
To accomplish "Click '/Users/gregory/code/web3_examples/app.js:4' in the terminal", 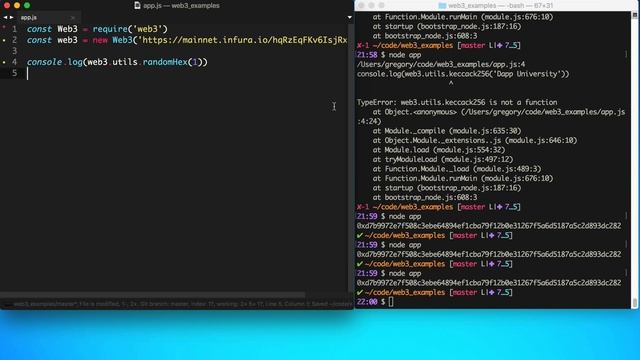I will point(441,64).
